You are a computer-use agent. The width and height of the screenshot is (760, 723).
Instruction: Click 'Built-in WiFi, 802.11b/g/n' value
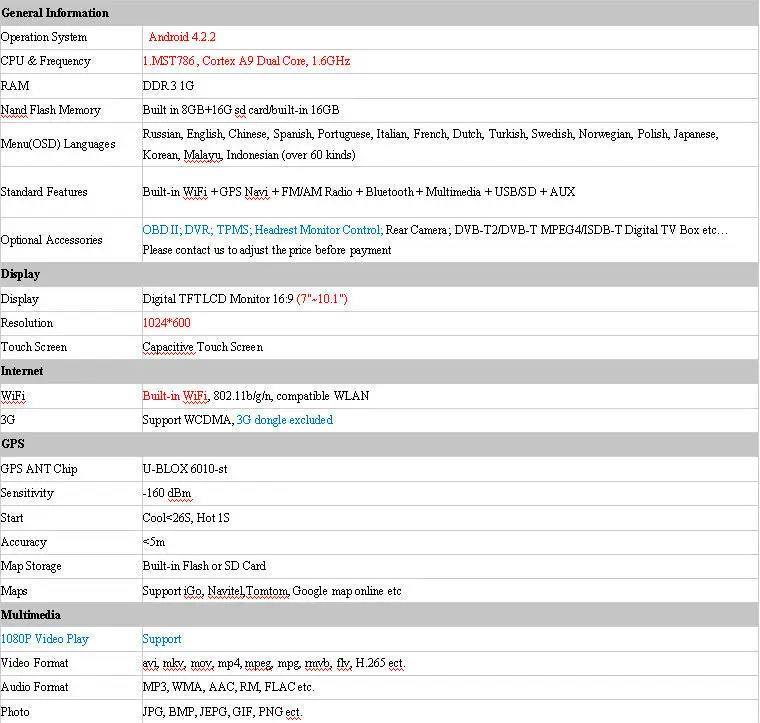click(x=256, y=396)
